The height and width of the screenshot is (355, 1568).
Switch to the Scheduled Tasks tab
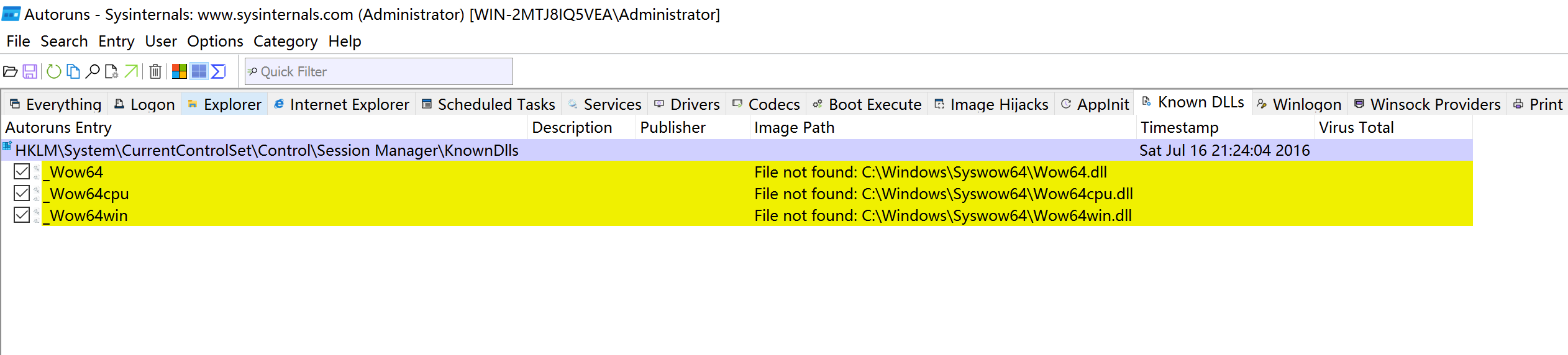tap(488, 104)
